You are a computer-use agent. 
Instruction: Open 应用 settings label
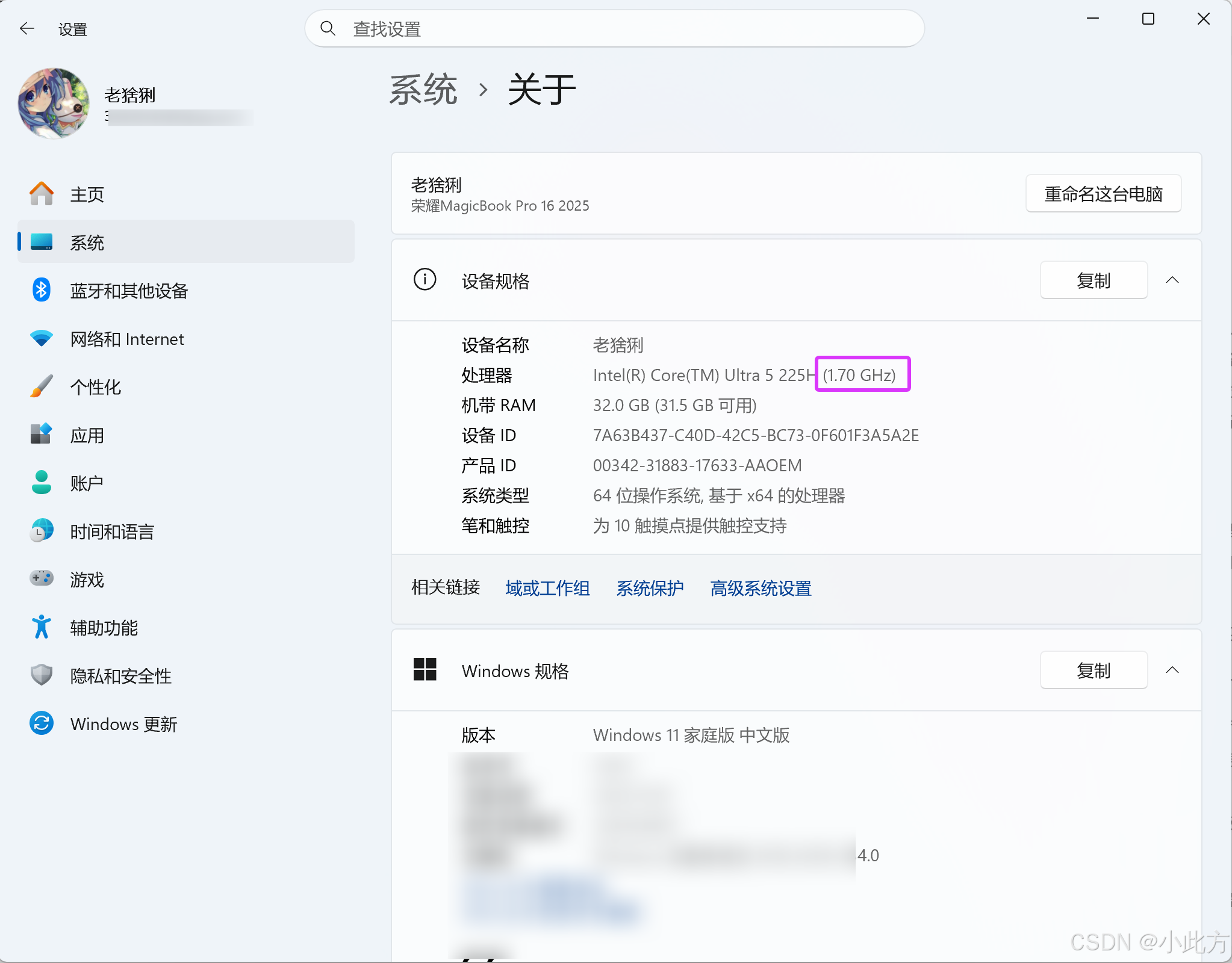(87, 435)
